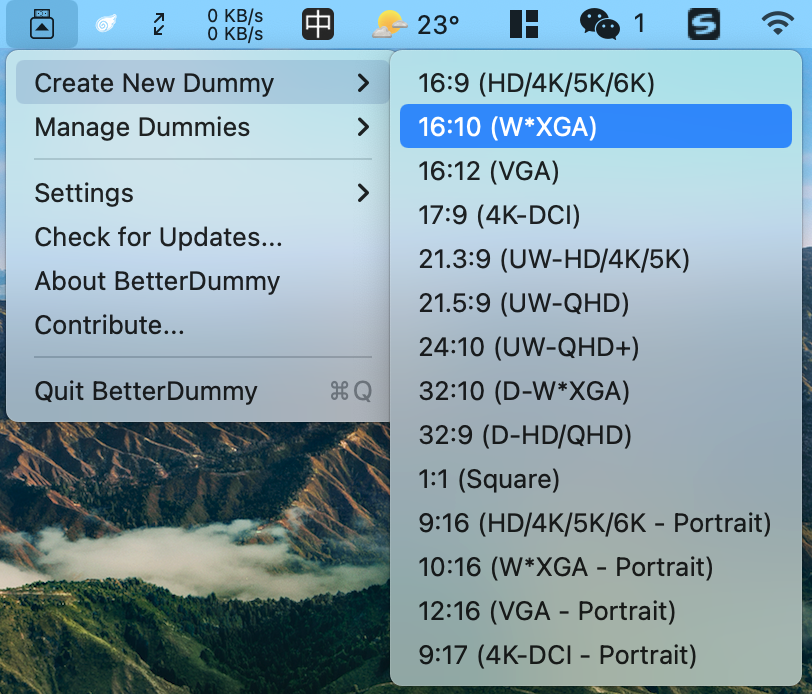
Task: Expand the Manage Dummies submenu arrow
Action: tap(364, 127)
